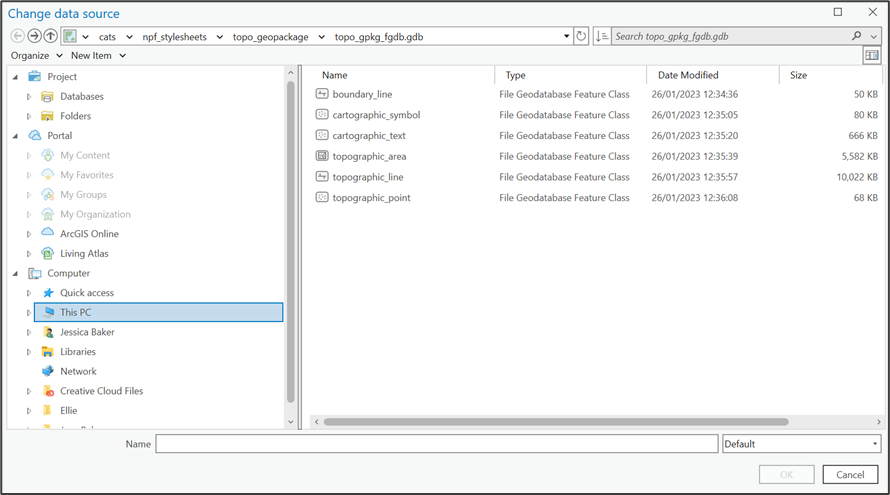The width and height of the screenshot is (890, 495).
Task: Click the cartographic_text feature class icon
Action: click(x=322, y=135)
